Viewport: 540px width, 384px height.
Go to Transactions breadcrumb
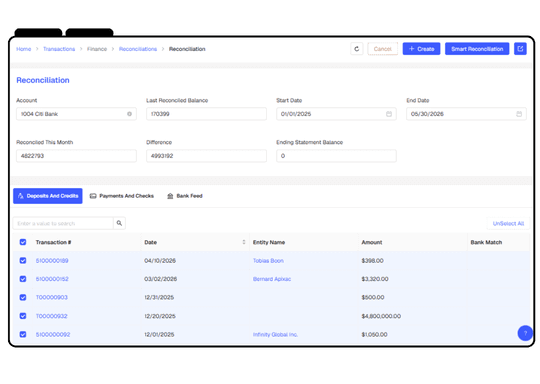[x=59, y=49]
